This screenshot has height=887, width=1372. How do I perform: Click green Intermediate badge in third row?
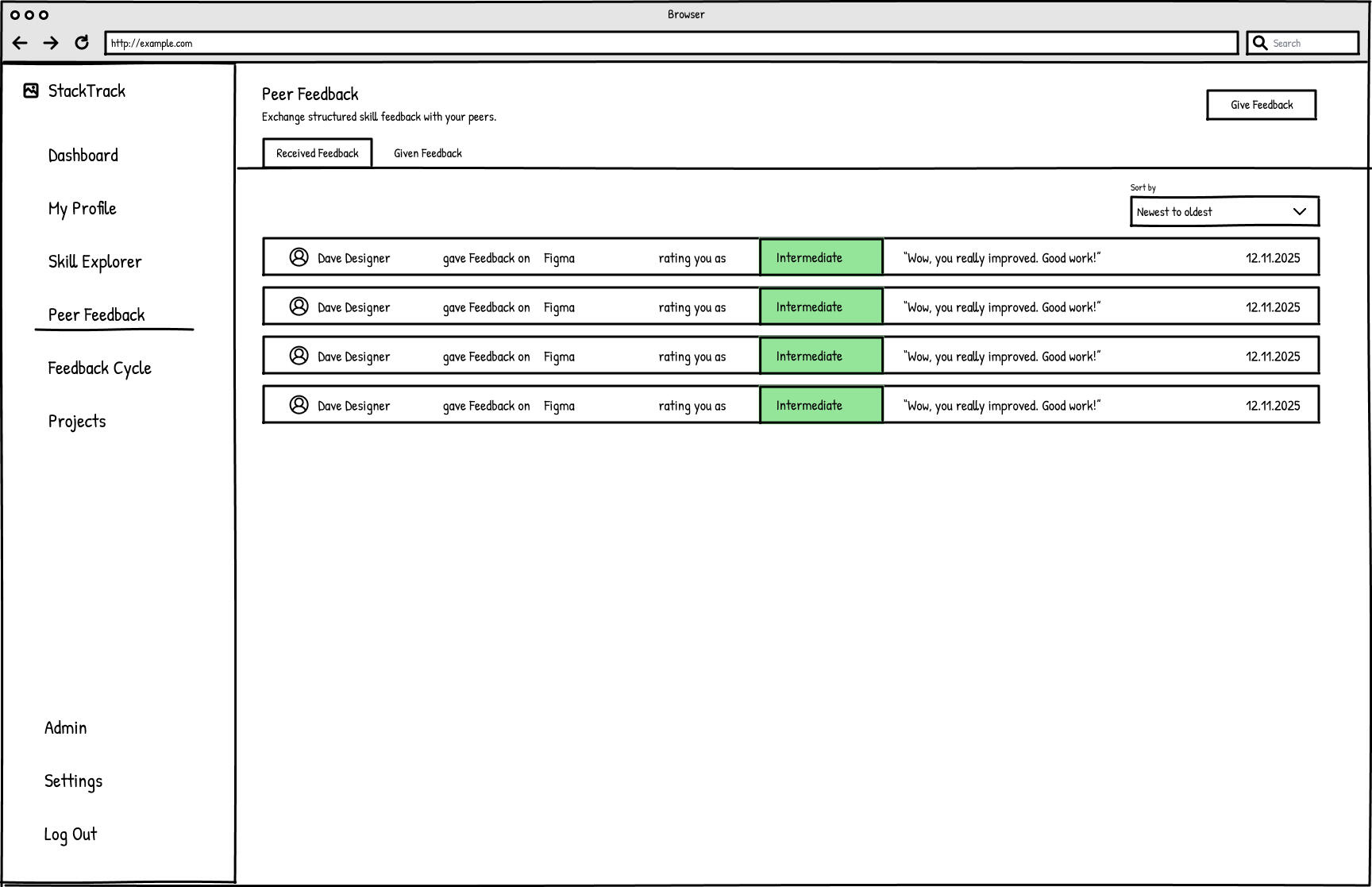(x=821, y=356)
